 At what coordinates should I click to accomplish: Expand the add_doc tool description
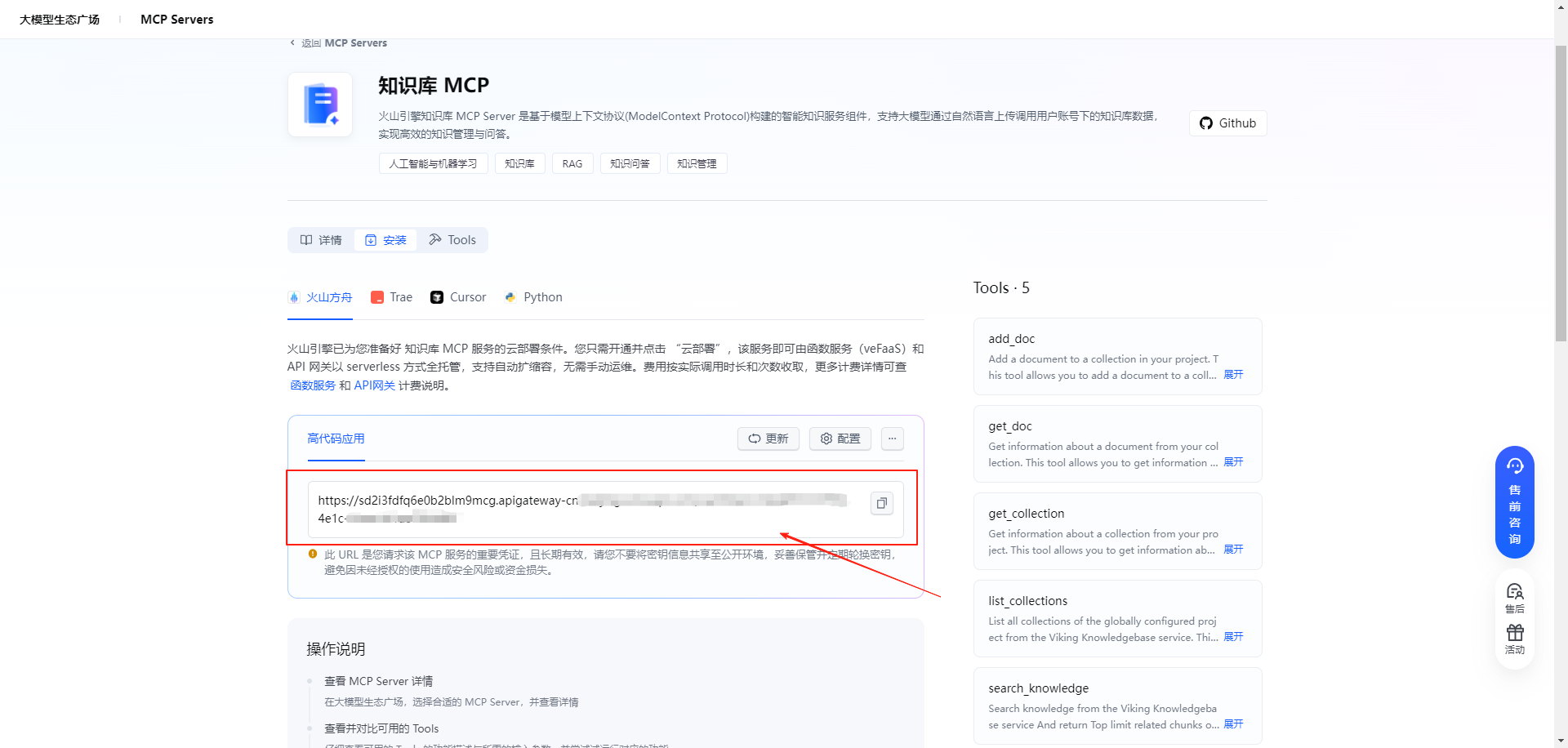click(1233, 375)
